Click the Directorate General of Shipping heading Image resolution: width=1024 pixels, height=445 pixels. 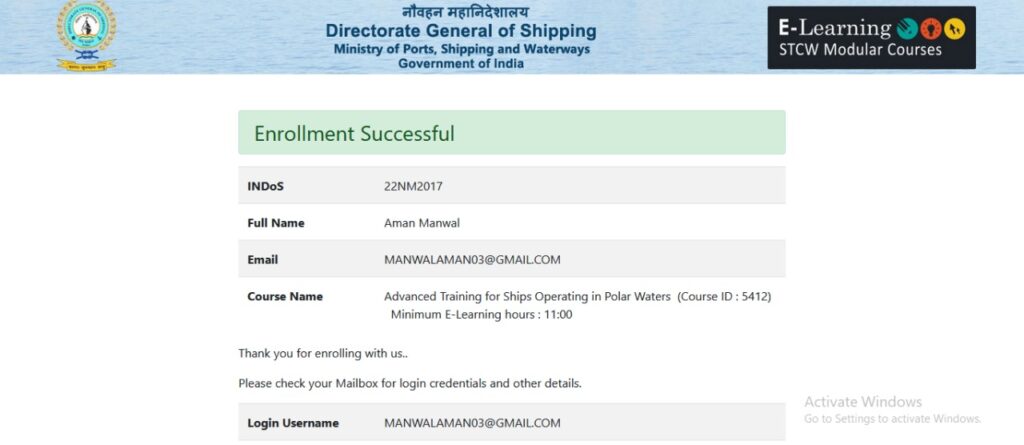(461, 31)
